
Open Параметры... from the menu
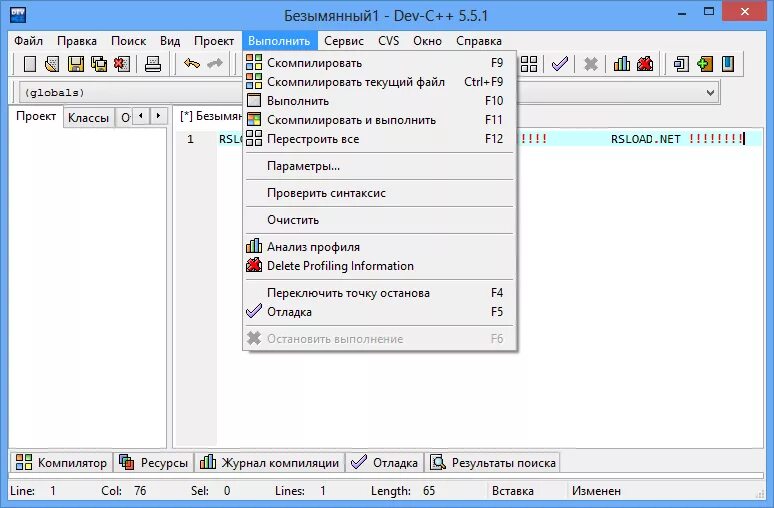click(x=380, y=166)
